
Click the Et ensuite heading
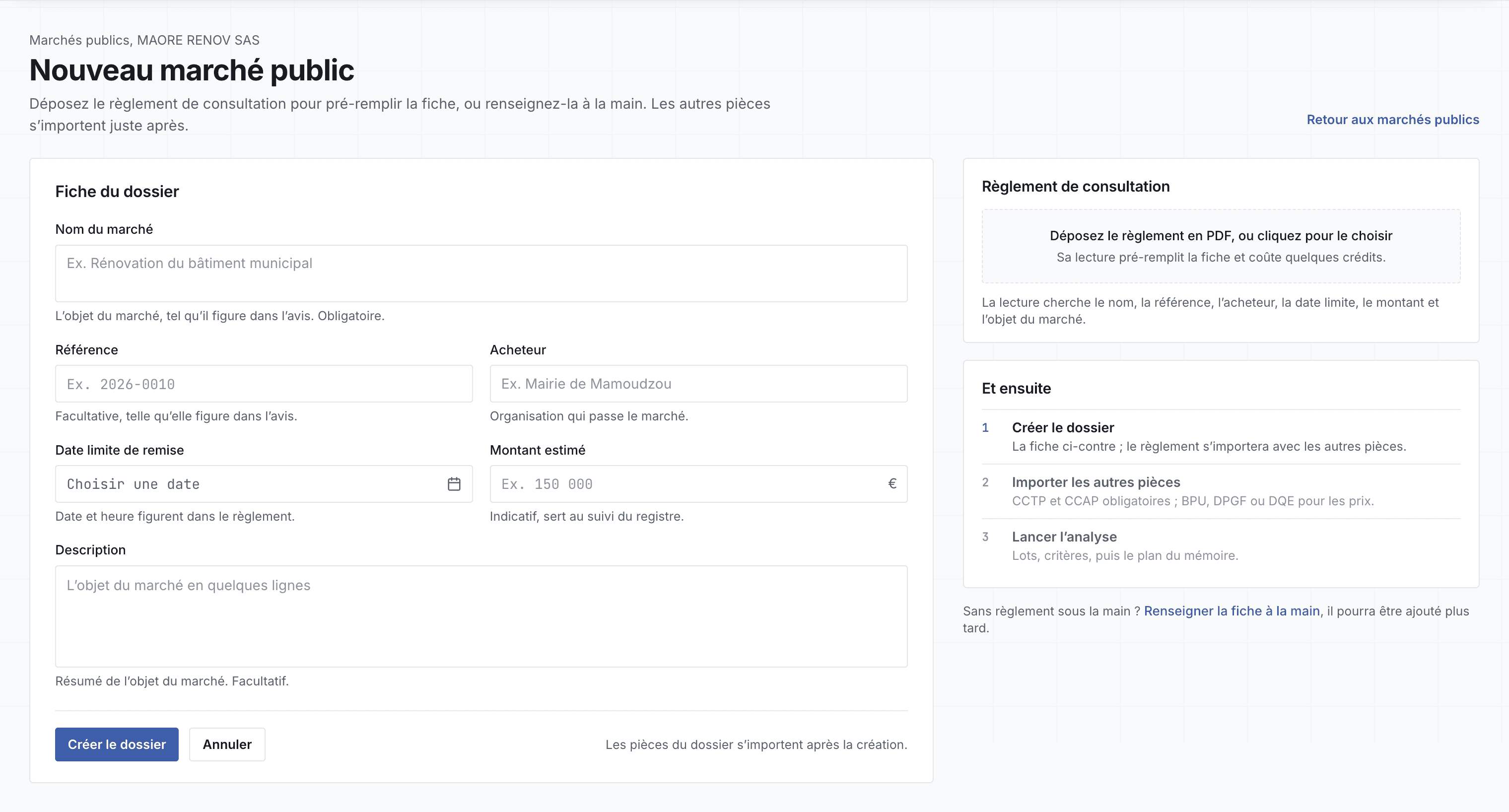coord(1016,389)
